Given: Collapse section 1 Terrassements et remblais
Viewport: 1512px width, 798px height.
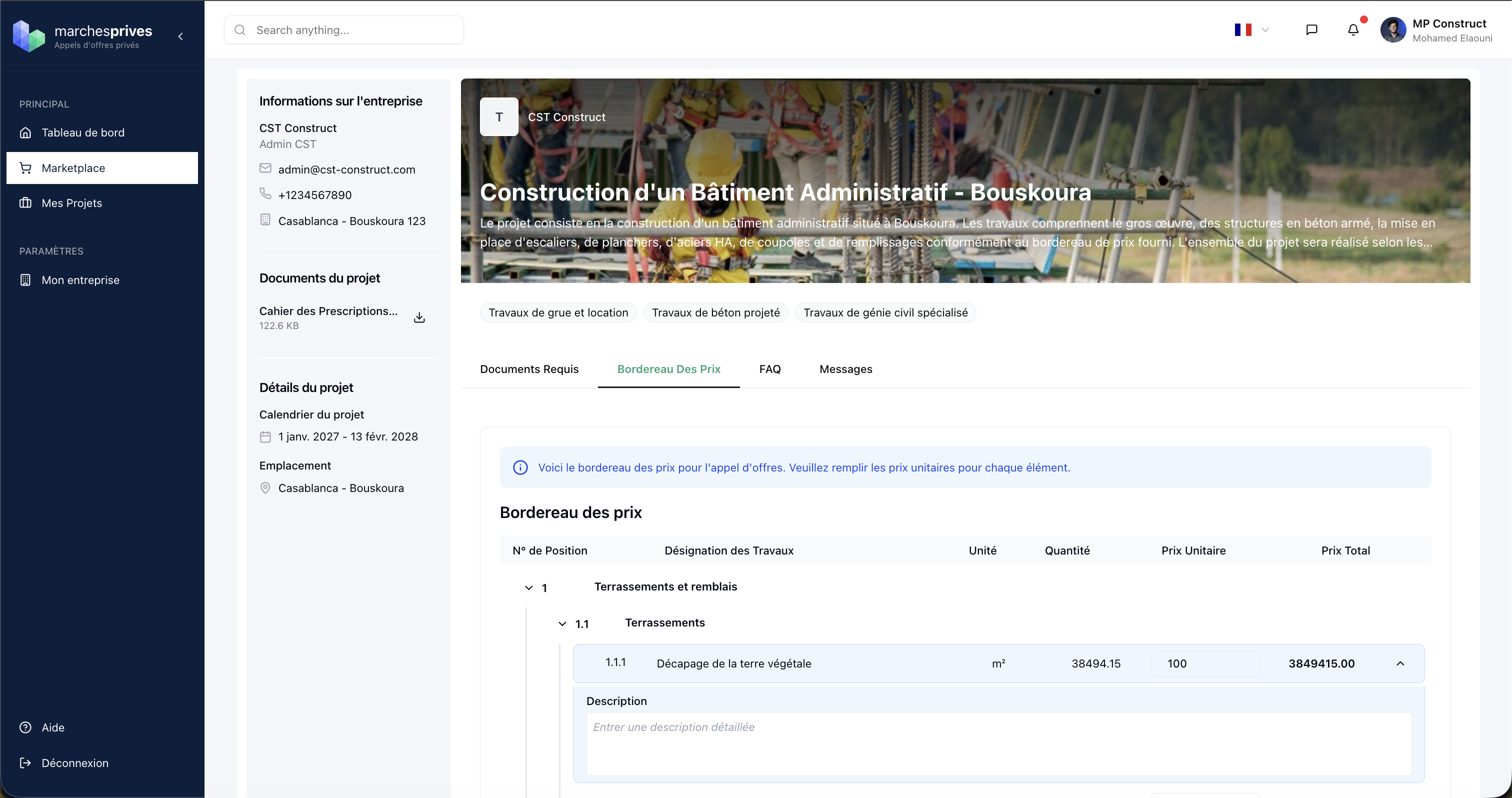Looking at the screenshot, I should pyautogui.click(x=529, y=588).
